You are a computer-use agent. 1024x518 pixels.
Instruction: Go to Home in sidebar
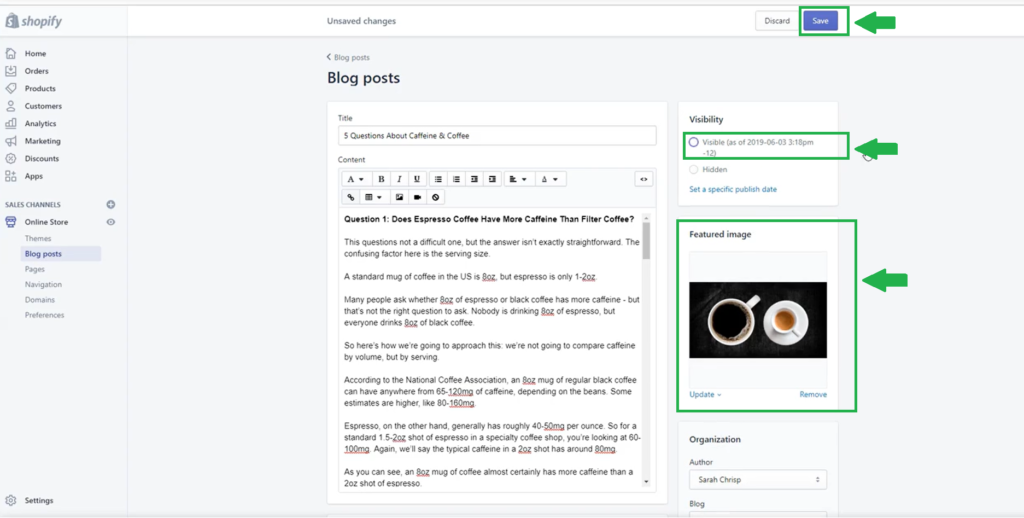35,54
